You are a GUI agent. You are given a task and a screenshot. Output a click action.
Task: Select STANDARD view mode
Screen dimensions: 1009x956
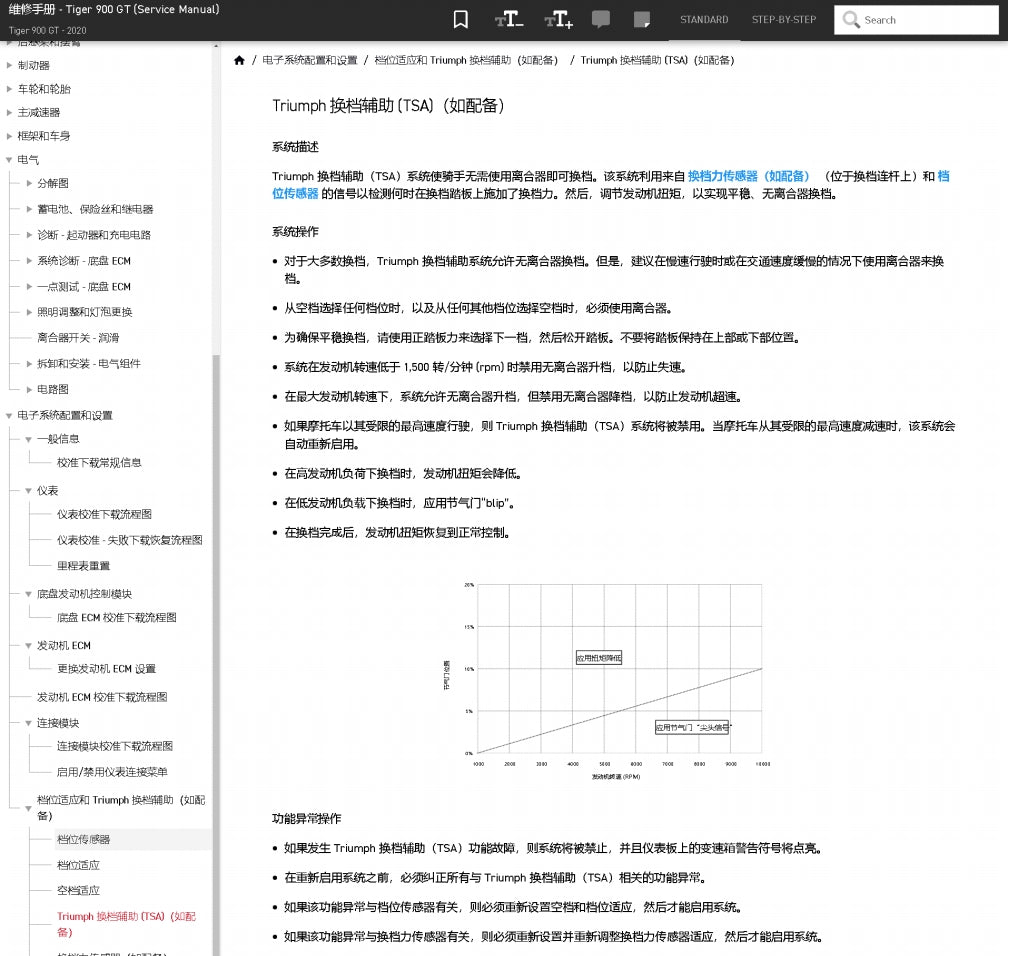[x=704, y=19]
